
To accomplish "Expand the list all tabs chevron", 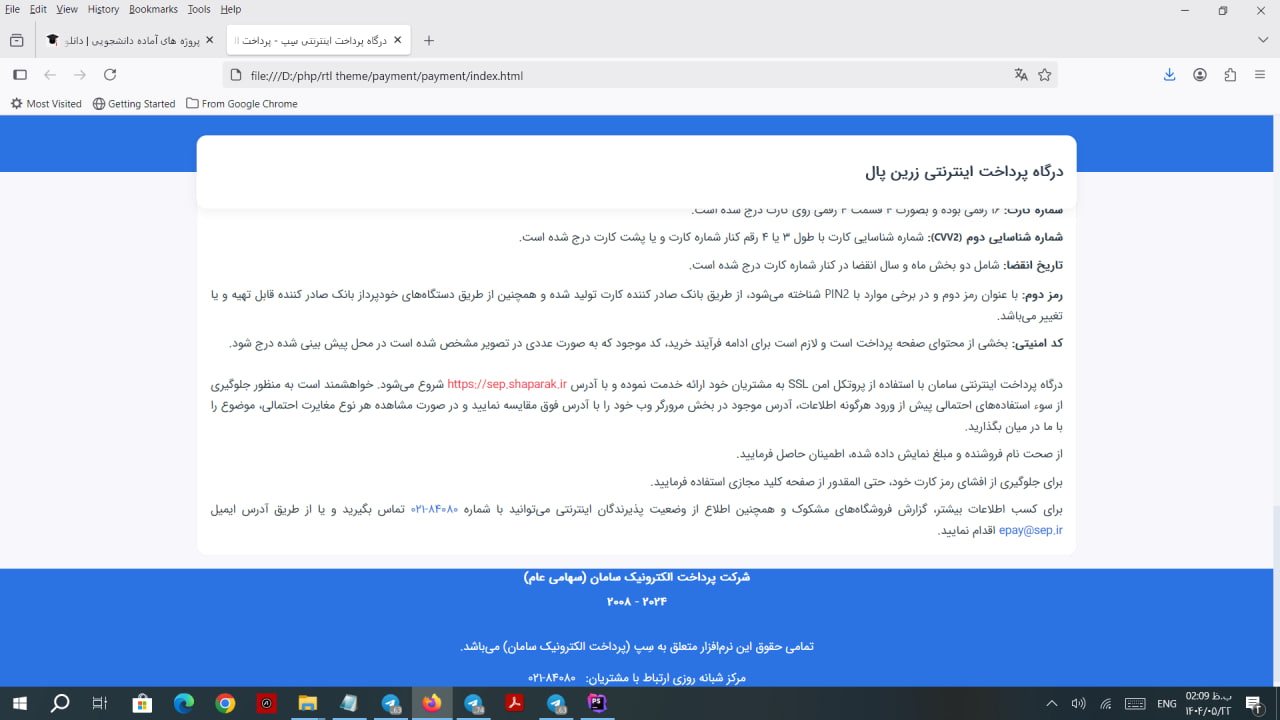I will 1263,40.
